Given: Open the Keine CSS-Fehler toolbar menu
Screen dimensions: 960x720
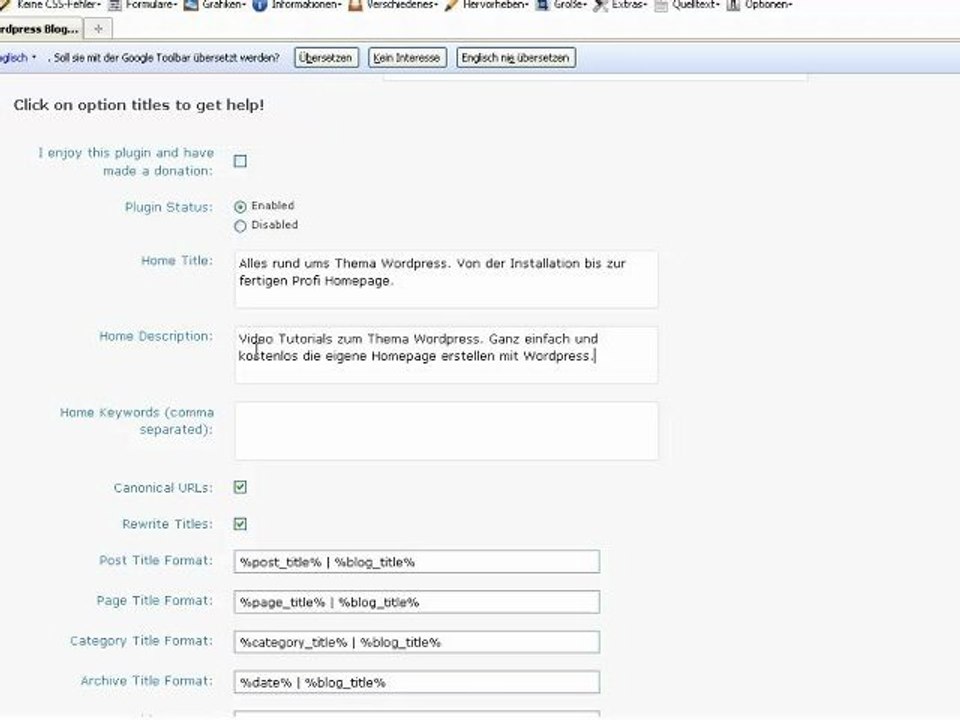Looking at the screenshot, I should point(51,5).
